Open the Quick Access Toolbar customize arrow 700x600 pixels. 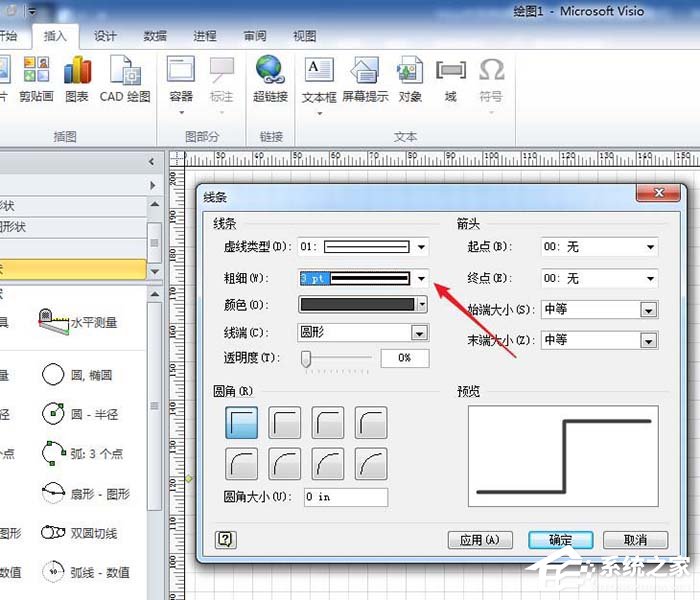(x=32, y=12)
